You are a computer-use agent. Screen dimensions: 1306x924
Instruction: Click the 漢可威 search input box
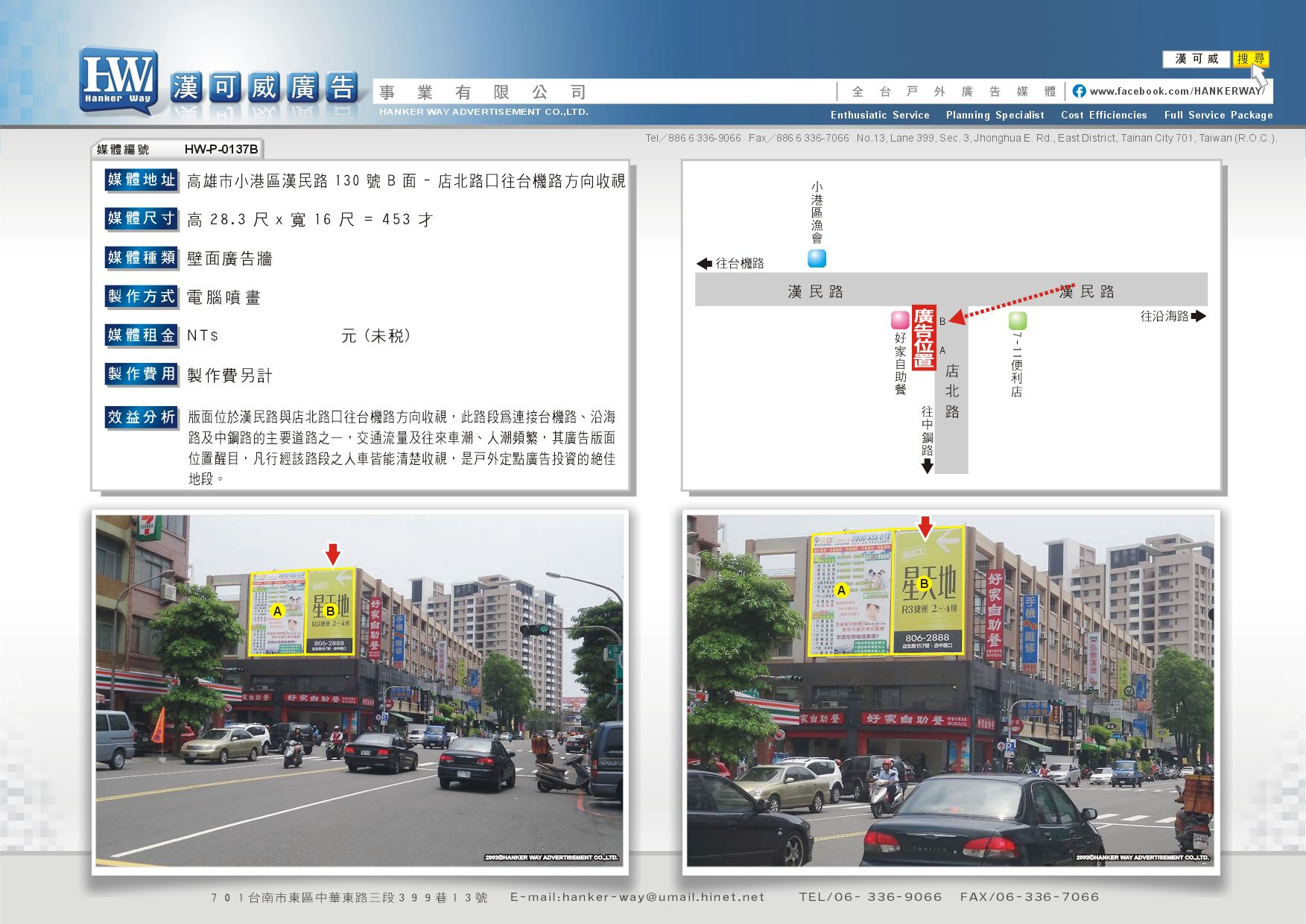pyautogui.click(x=1196, y=59)
